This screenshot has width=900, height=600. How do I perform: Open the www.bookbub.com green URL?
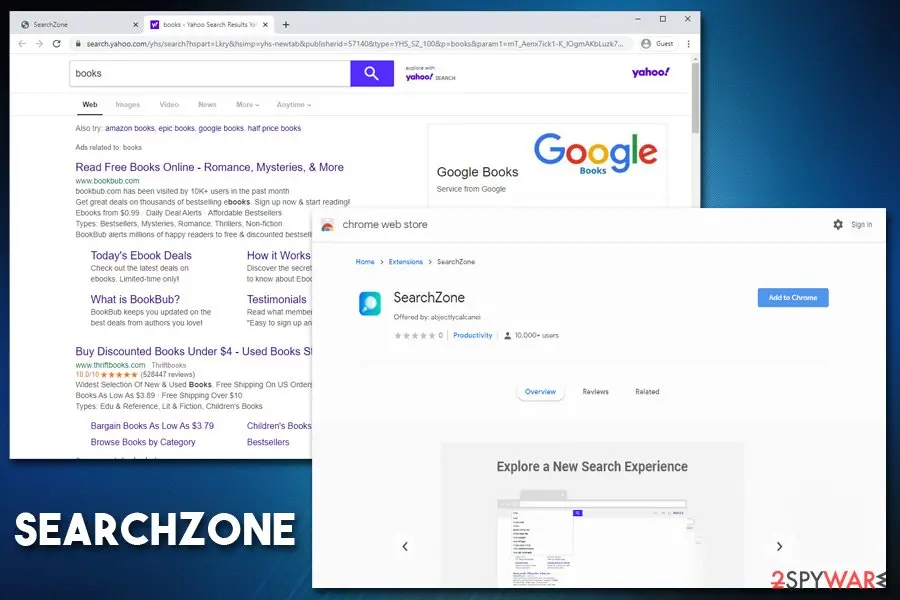click(x=107, y=180)
